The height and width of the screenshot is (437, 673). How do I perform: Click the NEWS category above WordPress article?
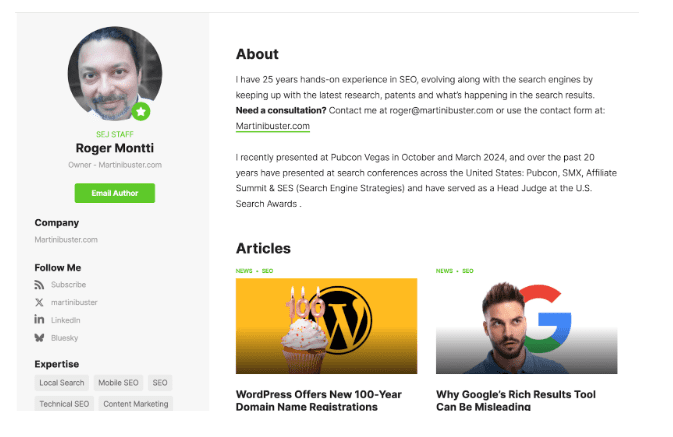coord(244,271)
